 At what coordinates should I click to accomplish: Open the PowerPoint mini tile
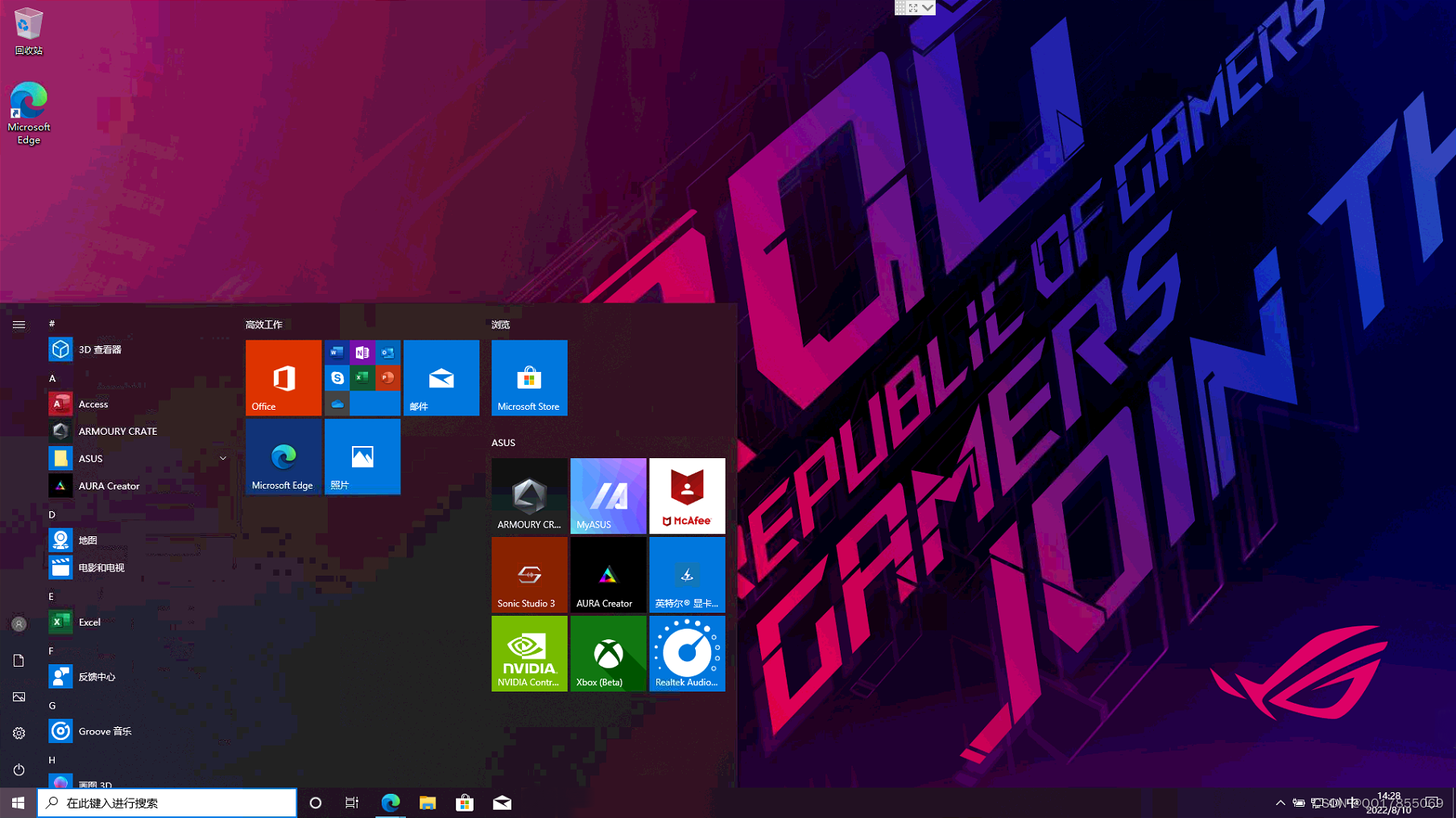tap(388, 378)
